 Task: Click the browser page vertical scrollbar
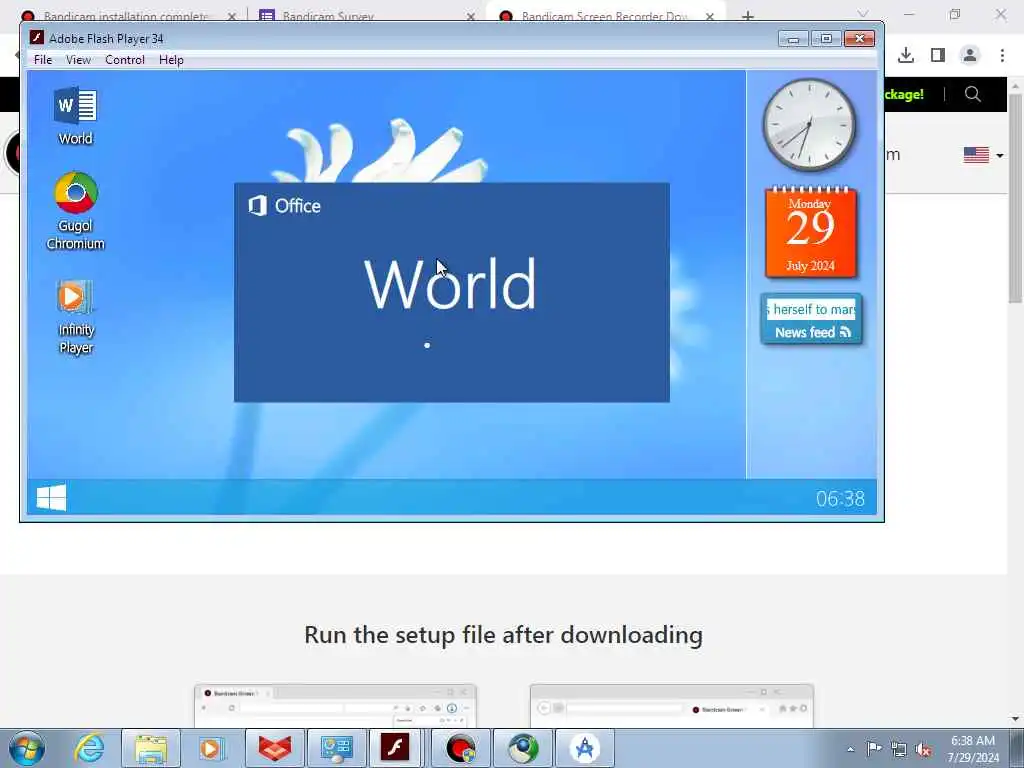click(x=1015, y=199)
